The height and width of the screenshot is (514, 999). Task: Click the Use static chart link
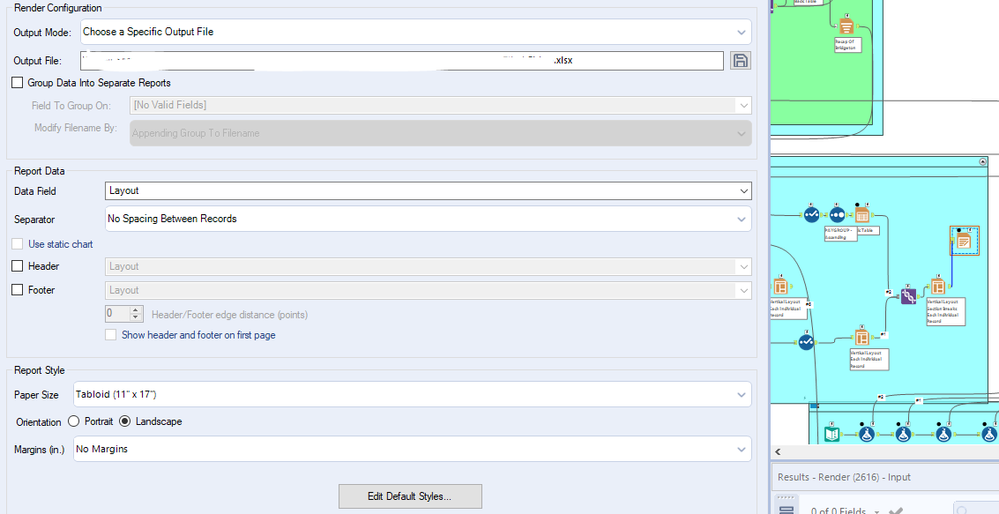61,244
